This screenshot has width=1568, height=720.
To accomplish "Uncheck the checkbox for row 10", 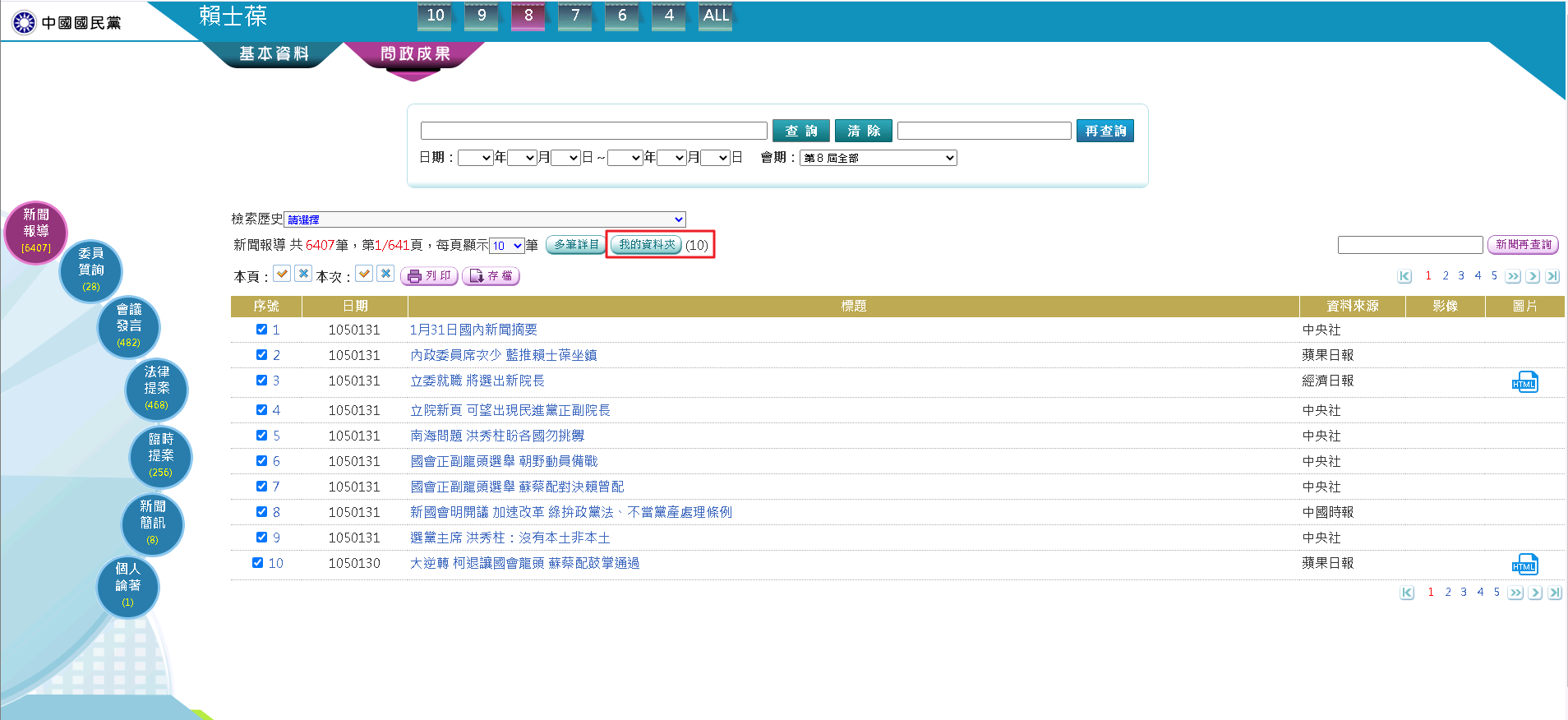I will [257, 563].
